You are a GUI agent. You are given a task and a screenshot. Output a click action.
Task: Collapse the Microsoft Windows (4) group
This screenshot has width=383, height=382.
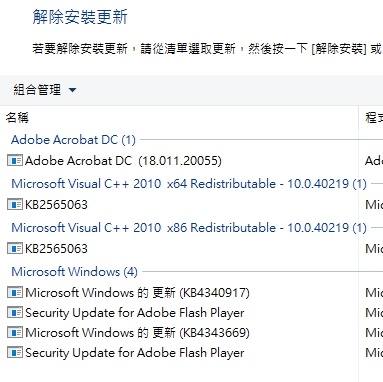pyautogui.click(x=74, y=272)
